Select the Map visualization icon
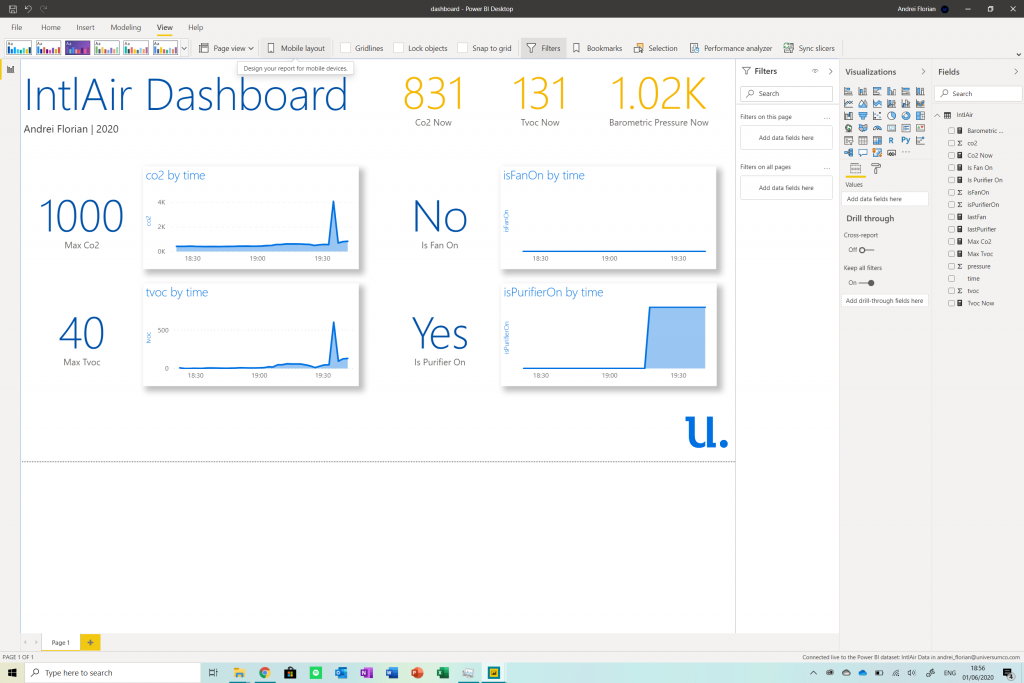Image resolution: width=1024 pixels, height=683 pixels. (849, 128)
